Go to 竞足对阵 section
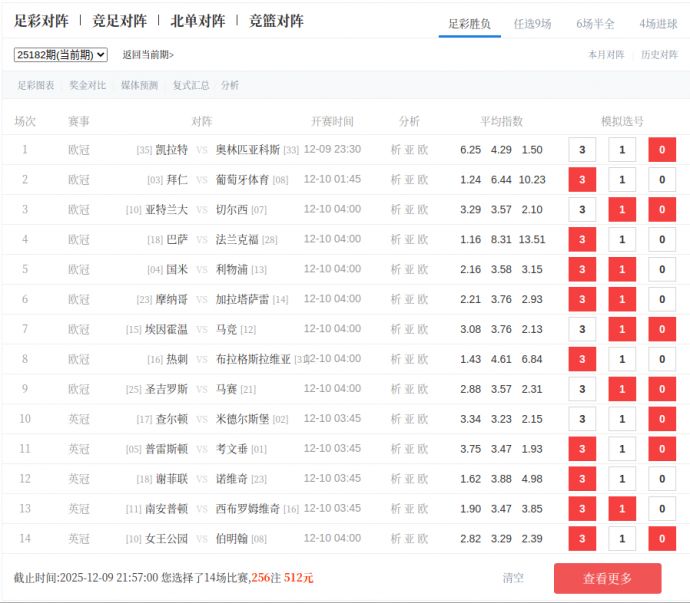The width and height of the screenshot is (690, 603). 119,21
